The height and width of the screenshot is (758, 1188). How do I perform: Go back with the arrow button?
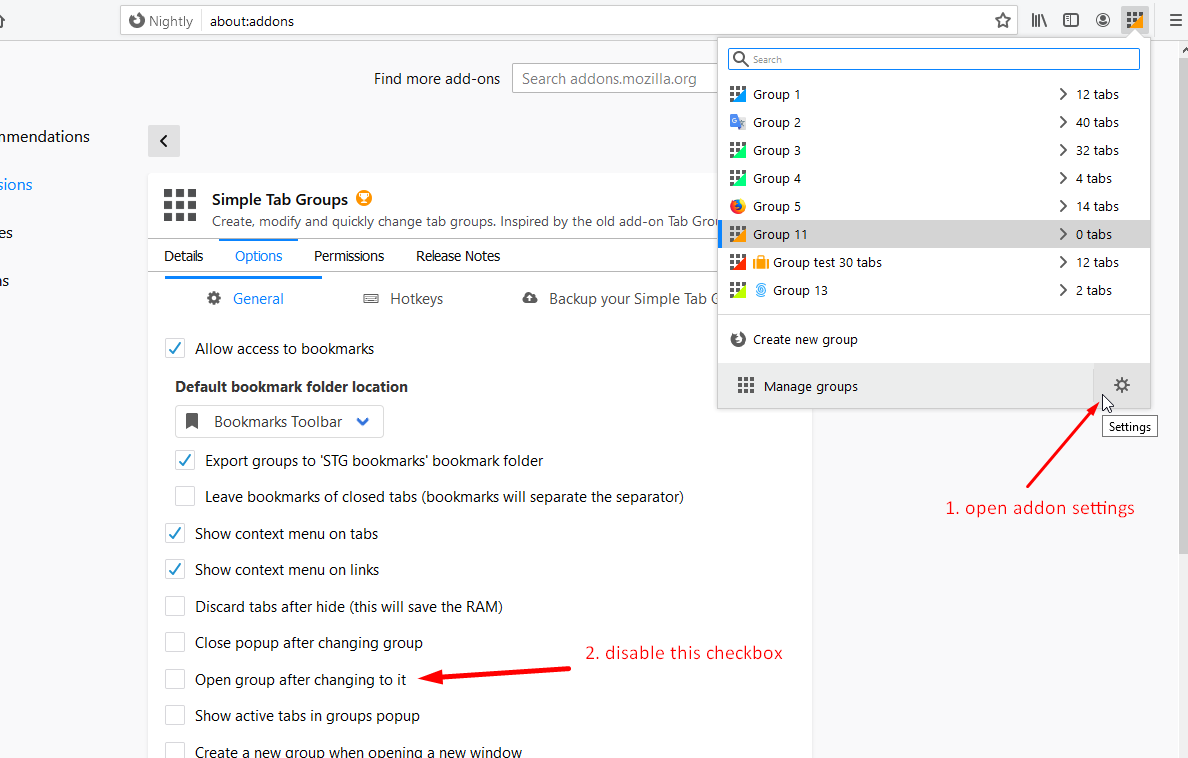164,141
